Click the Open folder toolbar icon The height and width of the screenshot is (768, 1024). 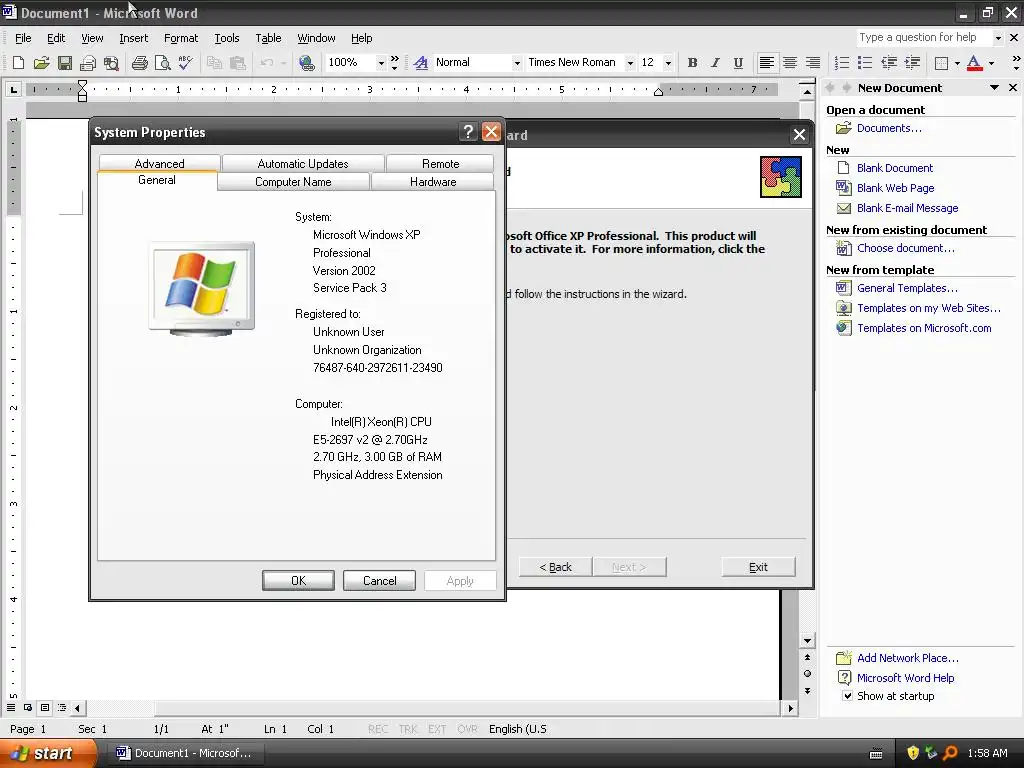pyautogui.click(x=42, y=63)
